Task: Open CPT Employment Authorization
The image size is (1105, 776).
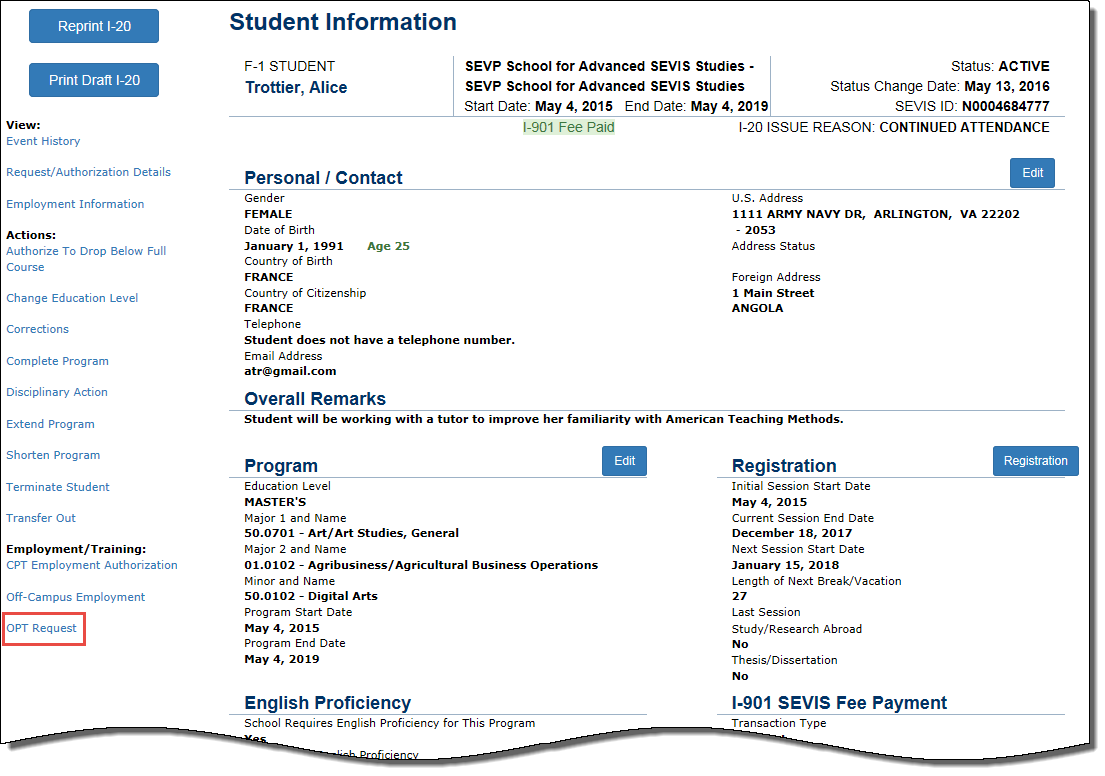Action: 92,565
